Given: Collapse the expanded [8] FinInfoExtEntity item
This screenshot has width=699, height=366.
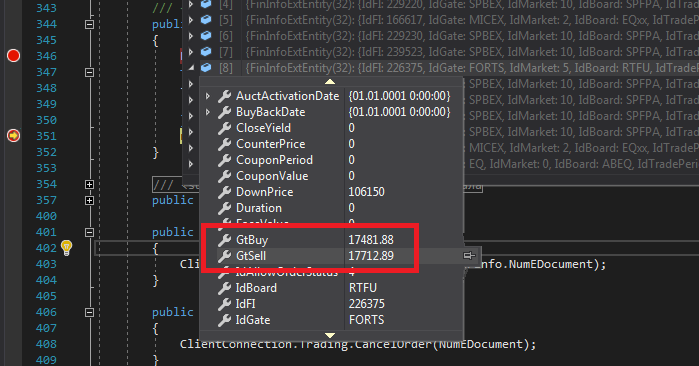Looking at the screenshot, I should coord(191,68).
